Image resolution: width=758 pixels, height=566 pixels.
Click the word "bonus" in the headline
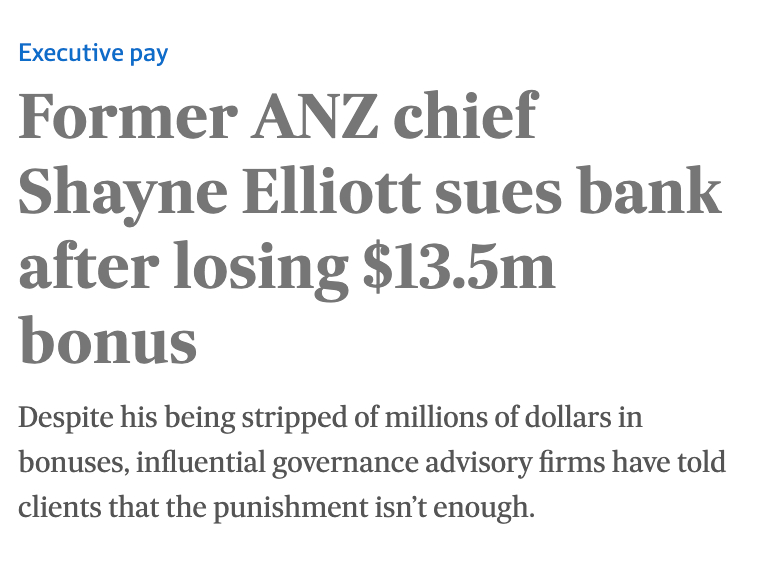pyautogui.click(x=107, y=342)
